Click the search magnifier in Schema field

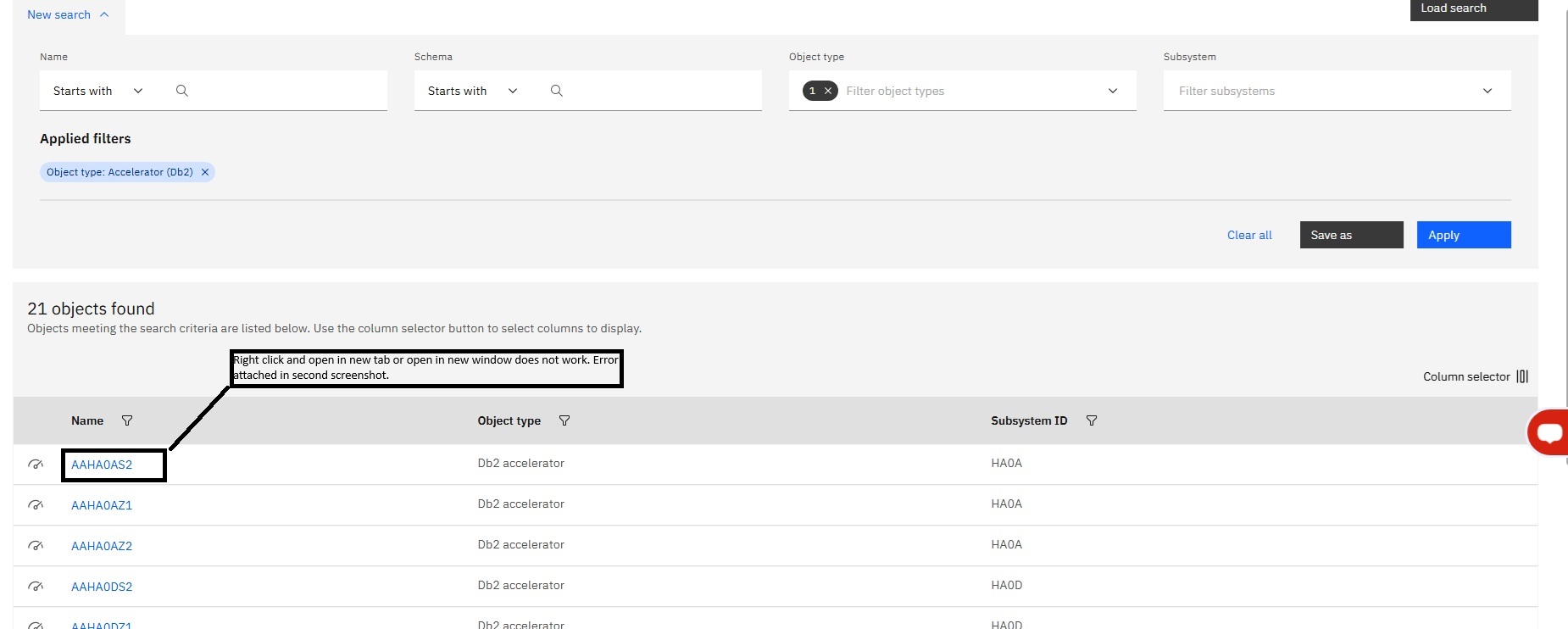556,91
